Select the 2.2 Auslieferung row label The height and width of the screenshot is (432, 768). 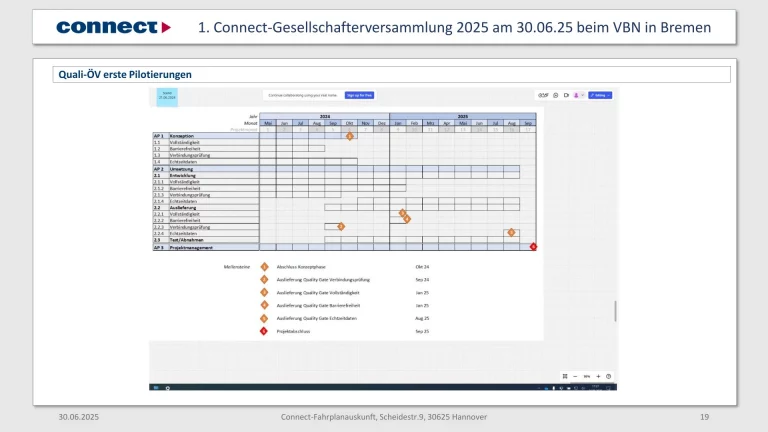click(x=206, y=208)
